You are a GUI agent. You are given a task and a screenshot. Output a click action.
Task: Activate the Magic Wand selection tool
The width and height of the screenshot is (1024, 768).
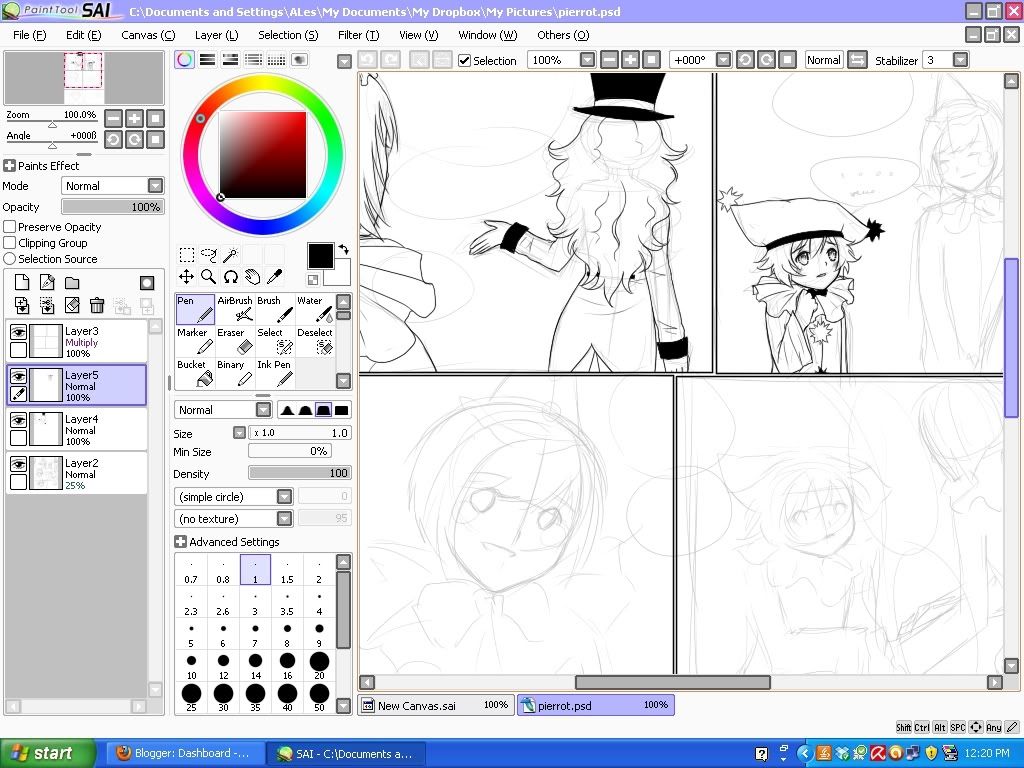[230, 255]
